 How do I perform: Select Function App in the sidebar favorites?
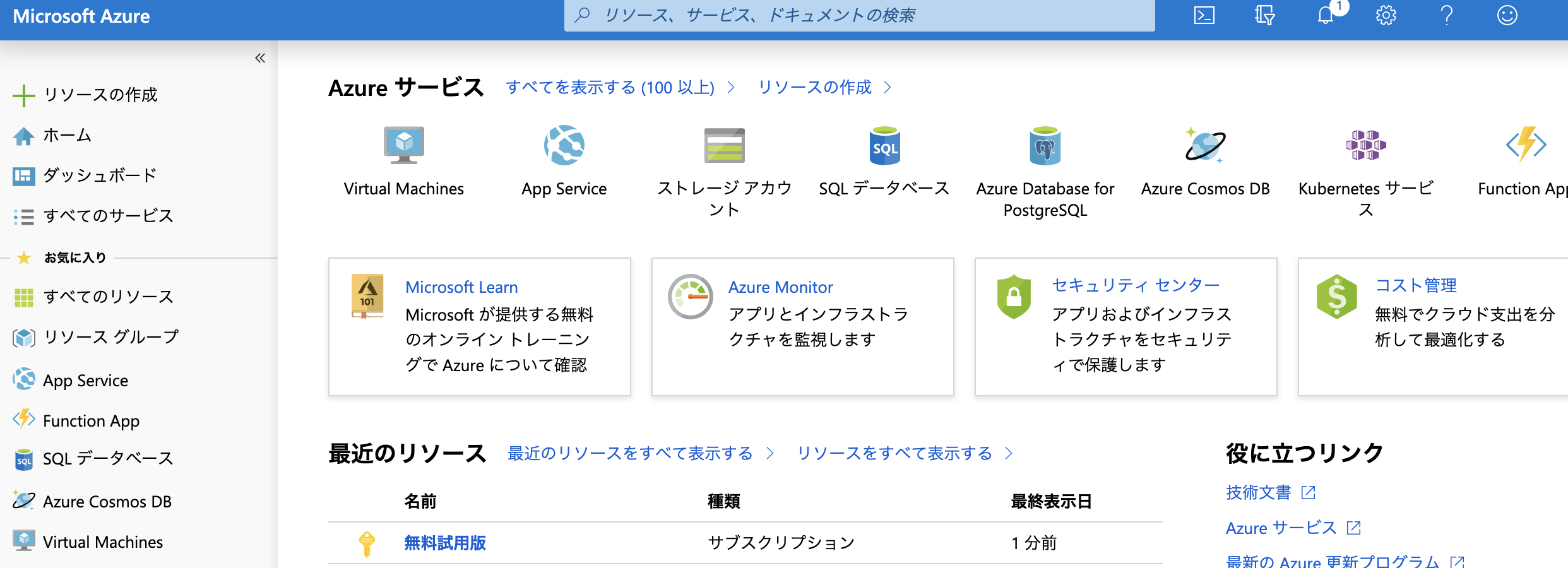pos(91,421)
